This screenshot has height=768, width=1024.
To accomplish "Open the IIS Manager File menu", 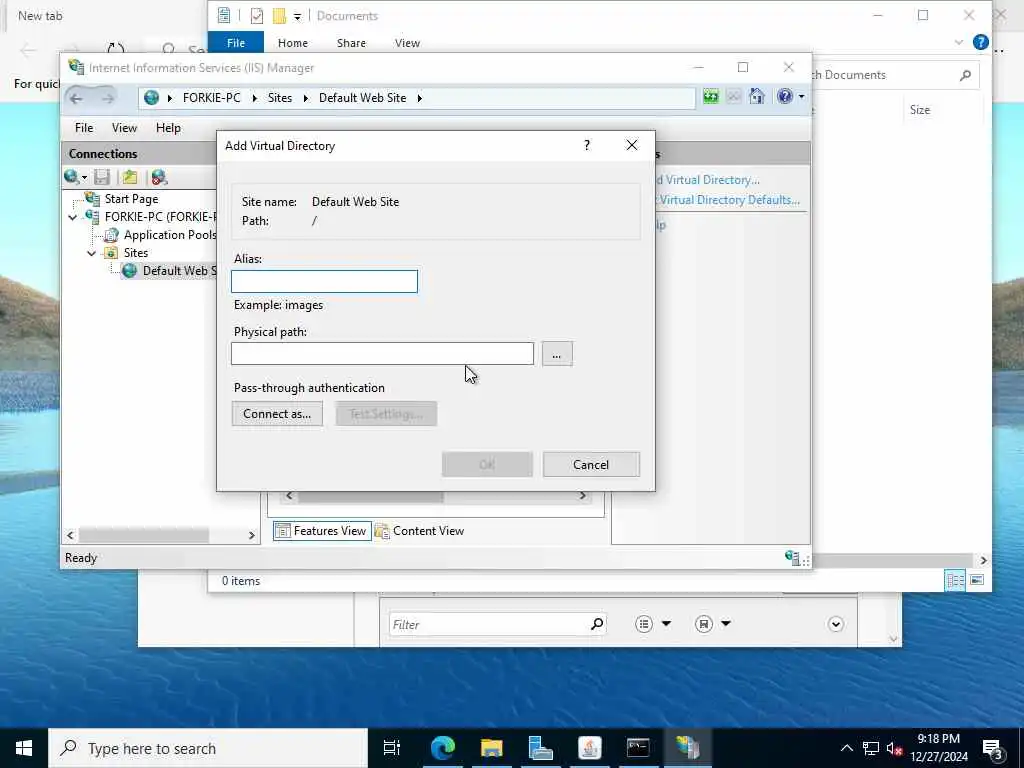I will pos(84,128).
